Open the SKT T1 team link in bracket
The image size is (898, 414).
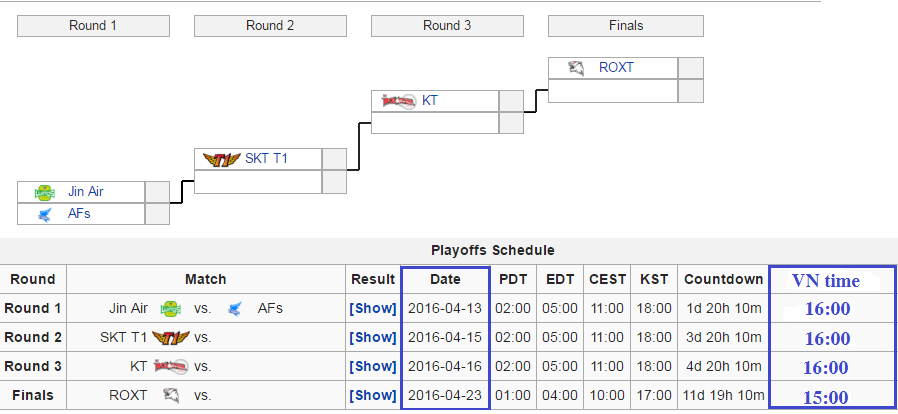(266, 159)
